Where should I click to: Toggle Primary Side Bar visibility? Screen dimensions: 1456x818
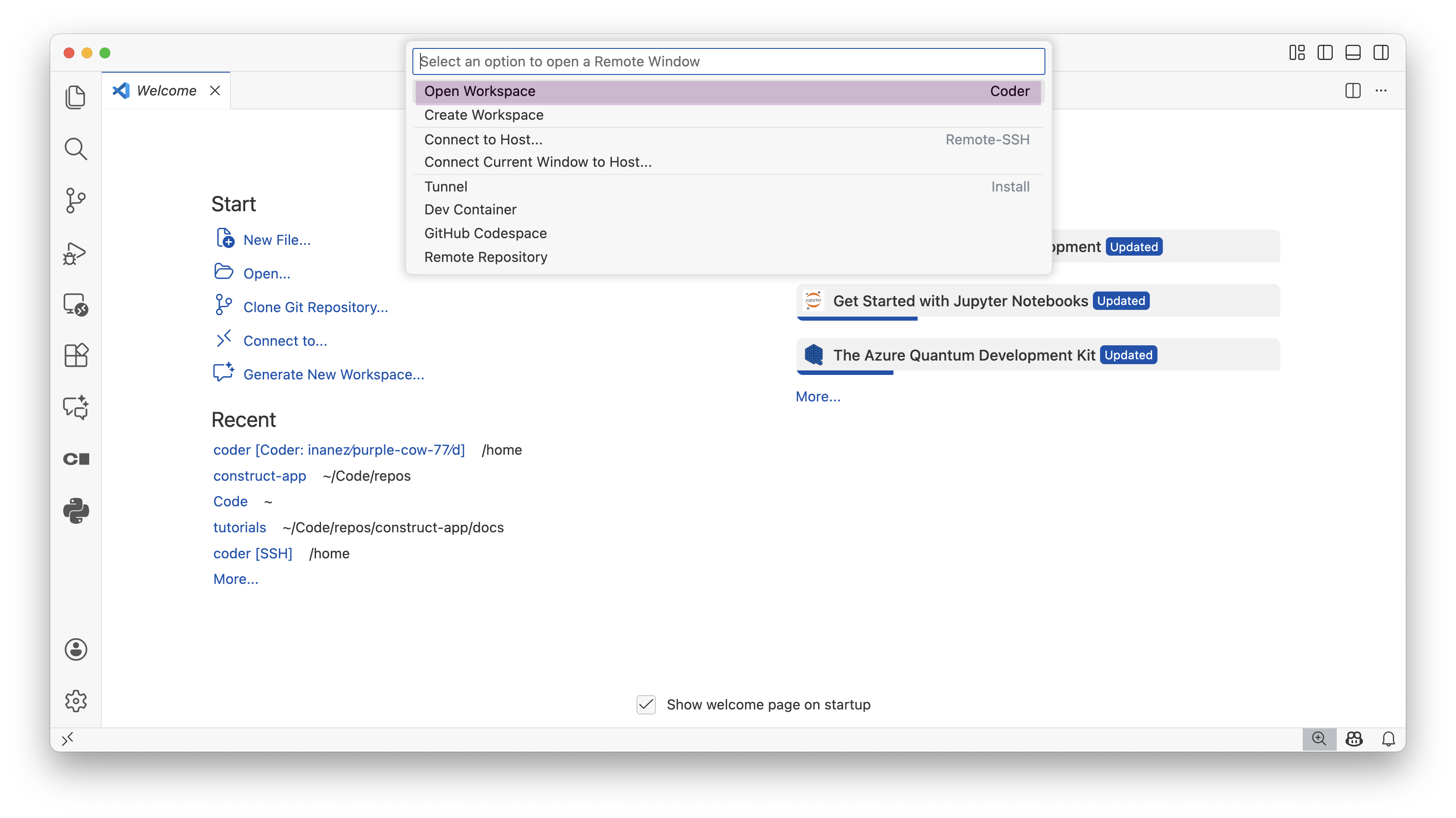coord(1325,52)
